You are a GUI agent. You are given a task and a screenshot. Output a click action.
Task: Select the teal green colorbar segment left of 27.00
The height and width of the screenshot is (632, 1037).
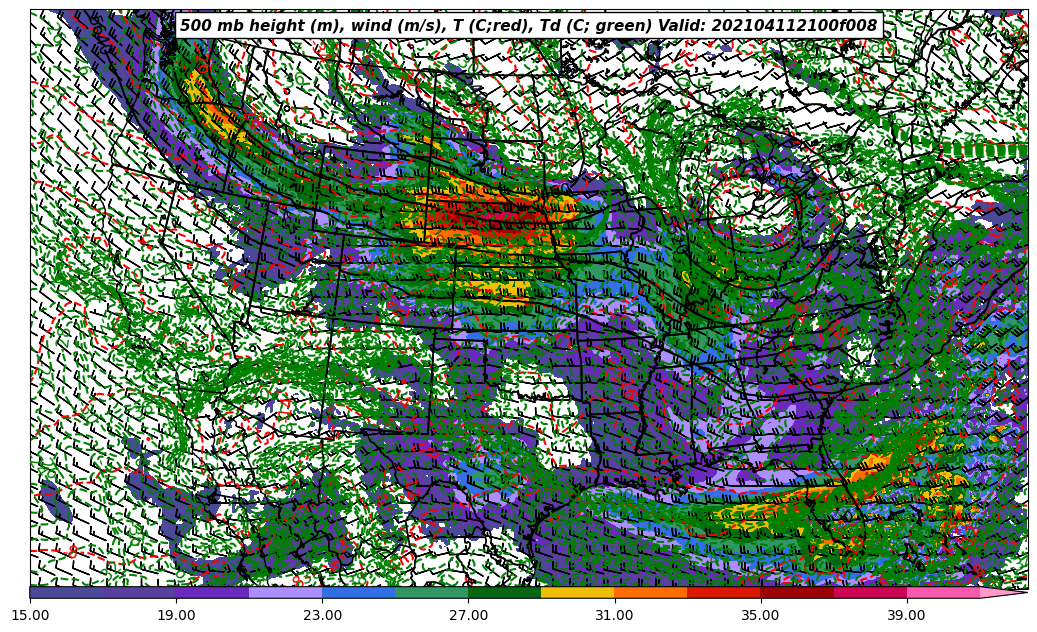coord(431,592)
